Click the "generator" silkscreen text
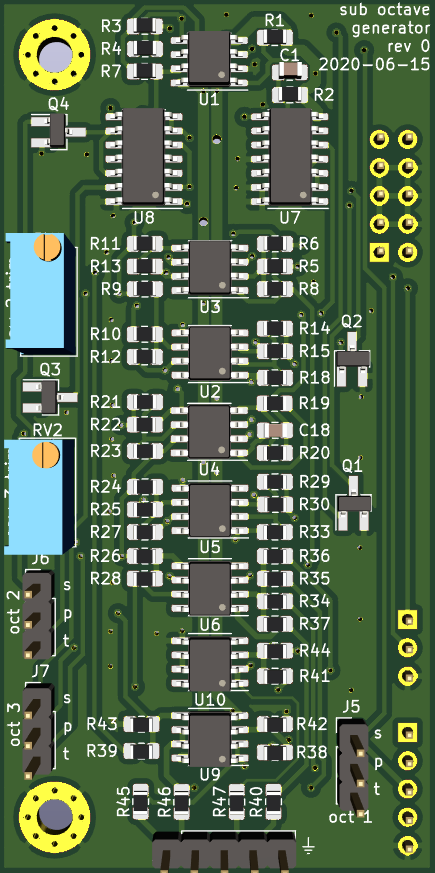The image size is (435, 873). tap(391, 28)
